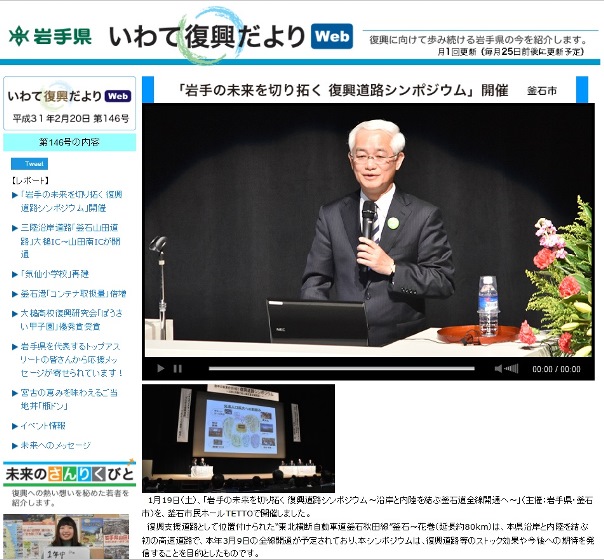Viewport: 604px width, 560px height.
Task: Click the article title 復興道路シンポジウム開催
Action: (x=344, y=90)
